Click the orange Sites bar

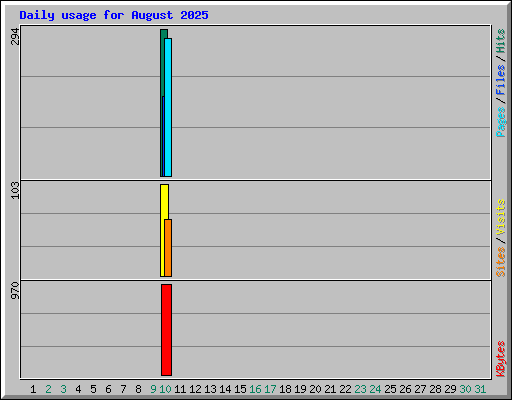[168, 248]
